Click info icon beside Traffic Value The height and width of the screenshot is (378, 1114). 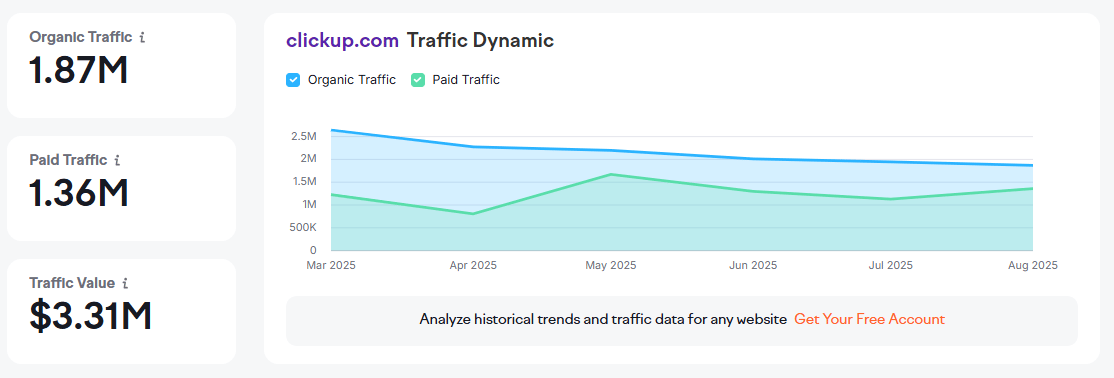(125, 284)
